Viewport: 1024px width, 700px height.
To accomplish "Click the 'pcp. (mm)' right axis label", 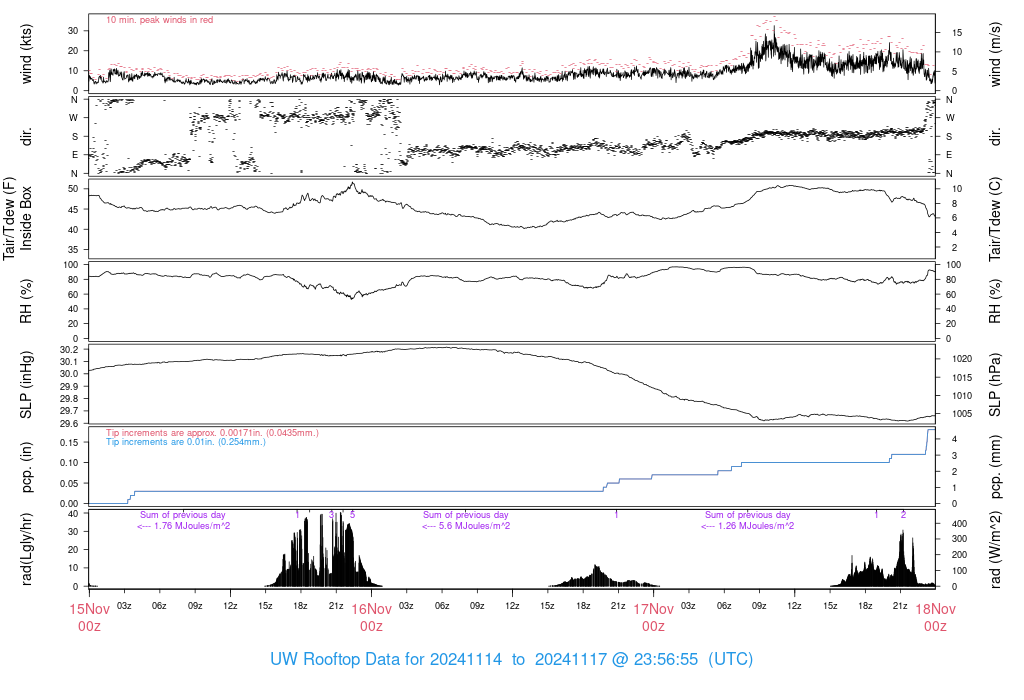I will pos(995,467).
